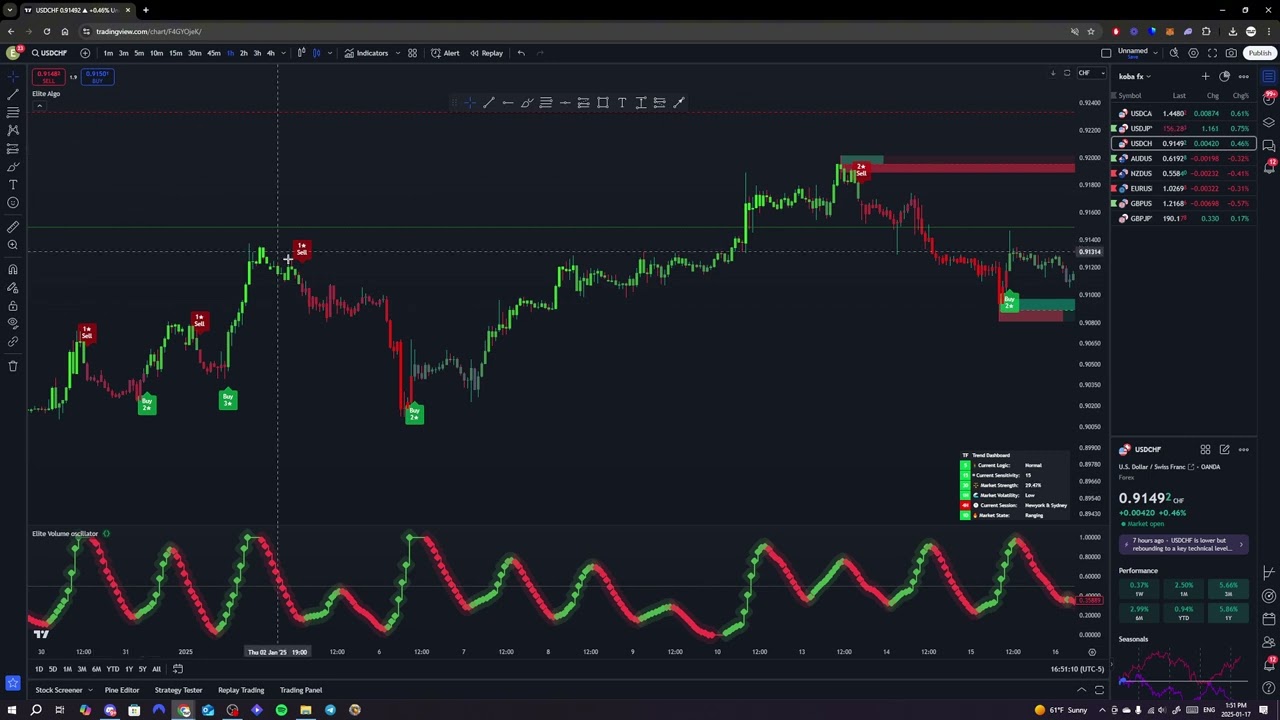Open Telegram from the Windows taskbar
The height and width of the screenshot is (720, 1280).
(330, 710)
